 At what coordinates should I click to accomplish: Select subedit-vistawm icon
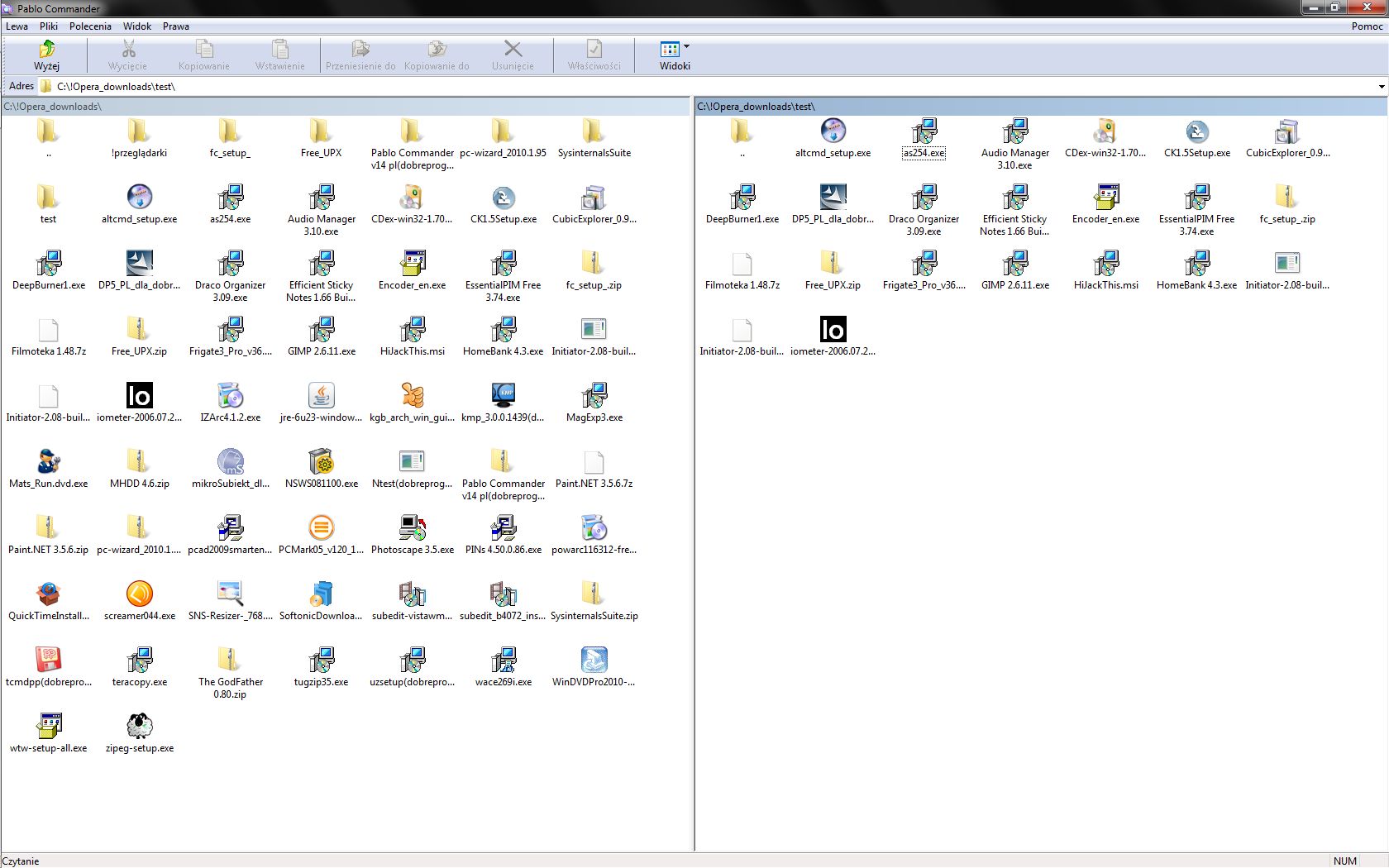[x=412, y=594]
